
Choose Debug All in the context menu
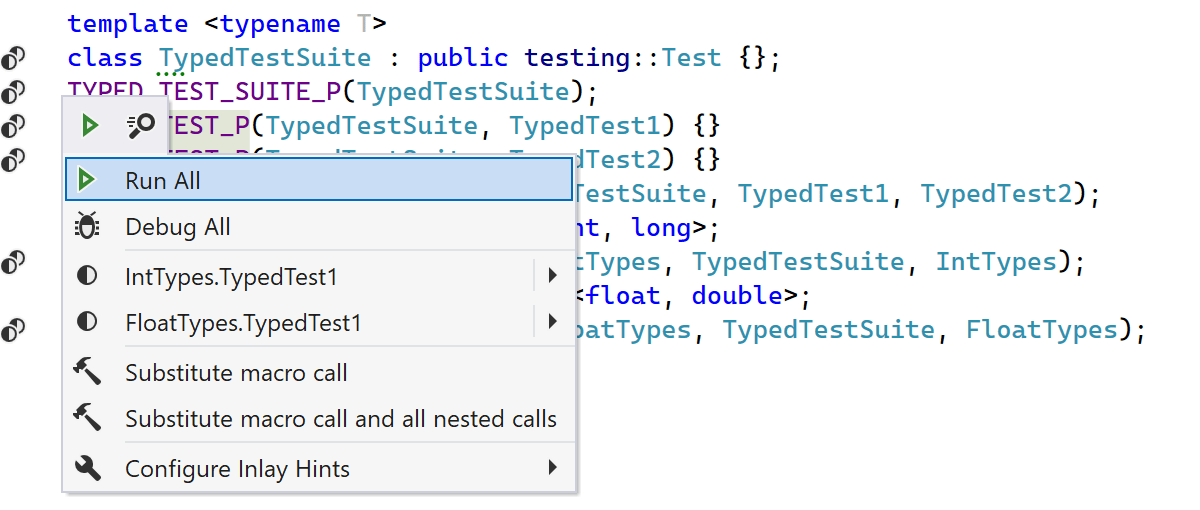coord(177,227)
